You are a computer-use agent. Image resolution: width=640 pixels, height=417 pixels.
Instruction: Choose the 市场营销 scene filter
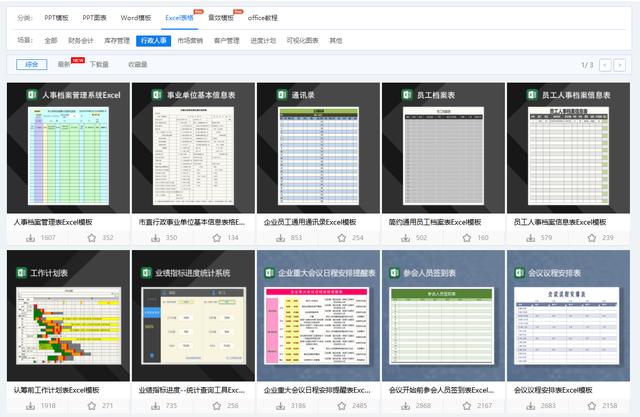pos(190,41)
